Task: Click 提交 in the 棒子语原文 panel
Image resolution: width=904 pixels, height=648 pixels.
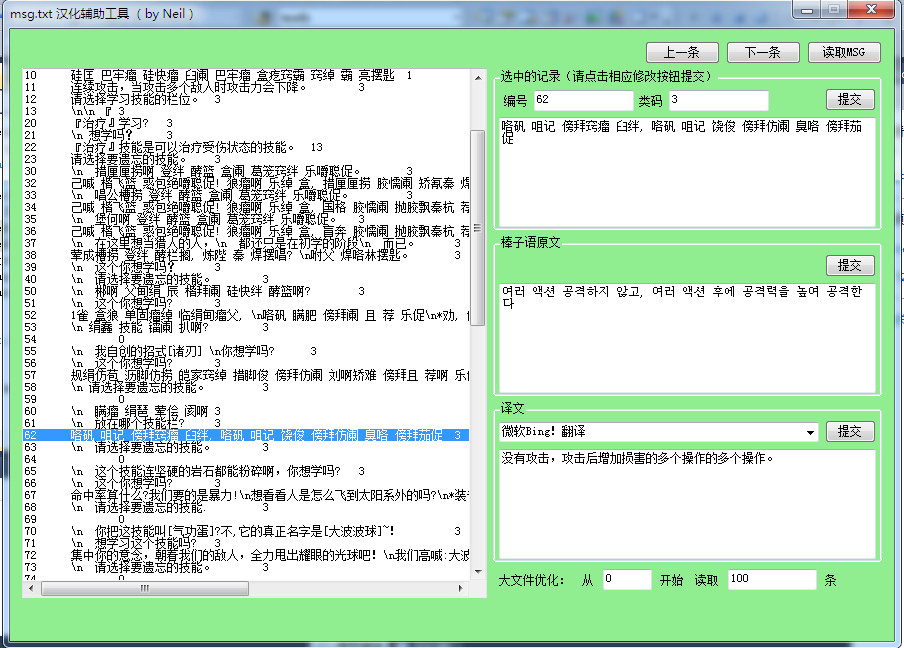Action: (x=849, y=266)
